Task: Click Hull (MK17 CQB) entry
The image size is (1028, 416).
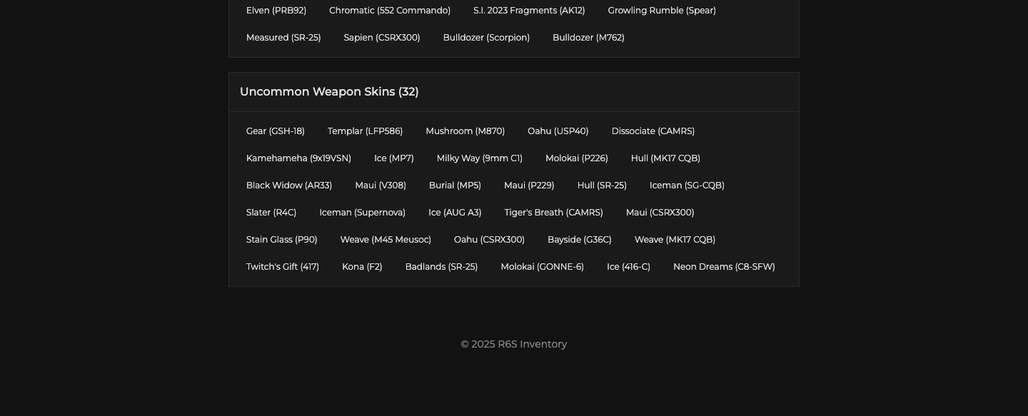Action: pyautogui.click(x=665, y=159)
